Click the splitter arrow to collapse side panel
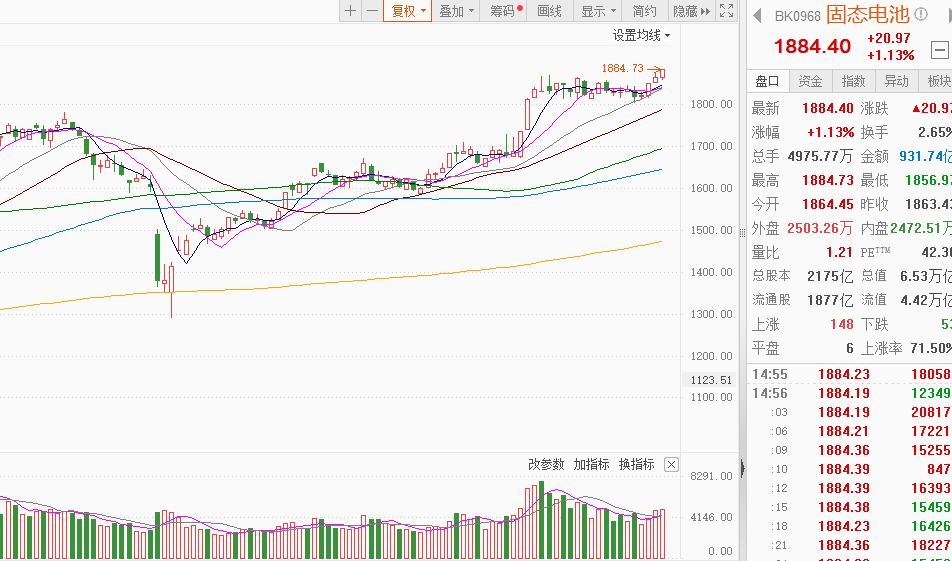This screenshot has width=952, height=561. click(742, 467)
